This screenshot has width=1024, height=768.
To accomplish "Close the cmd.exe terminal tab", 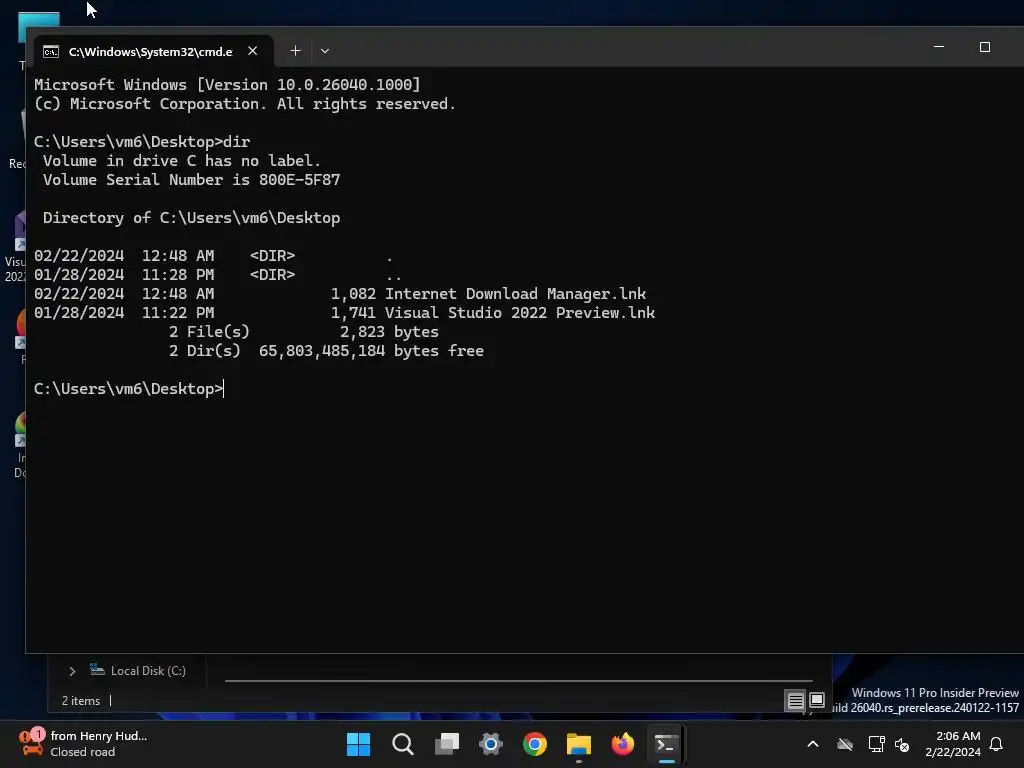I will pos(253,51).
